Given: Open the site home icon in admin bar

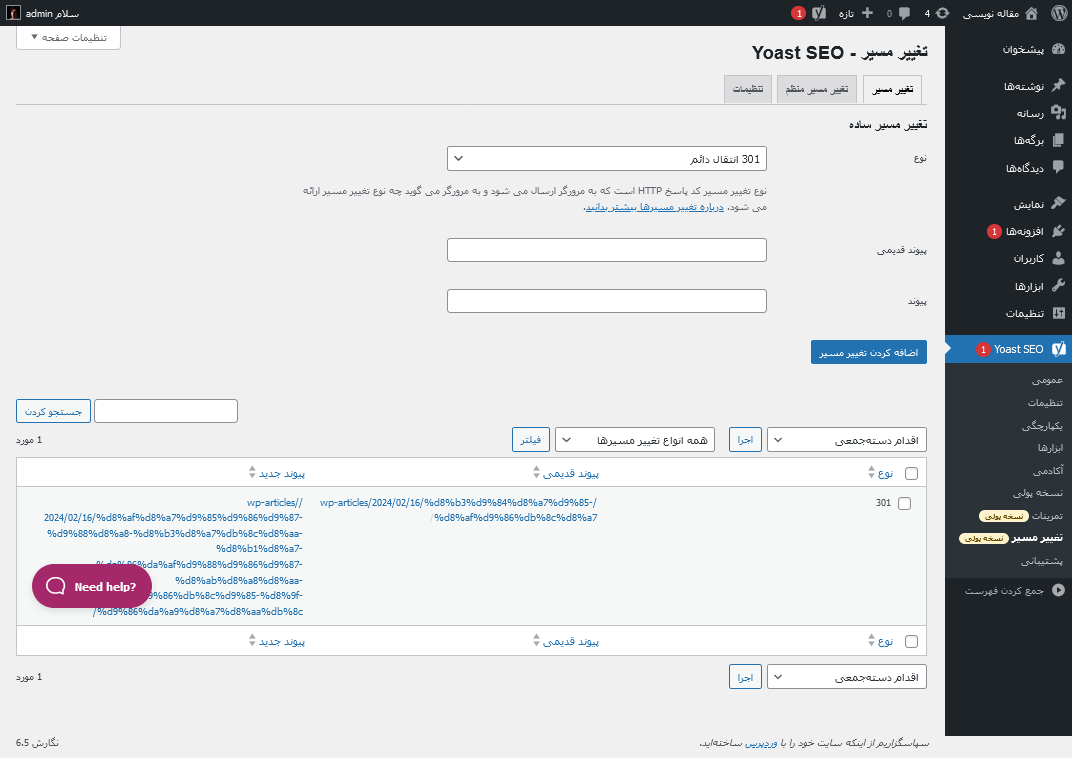Looking at the screenshot, I should tap(1032, 13).
